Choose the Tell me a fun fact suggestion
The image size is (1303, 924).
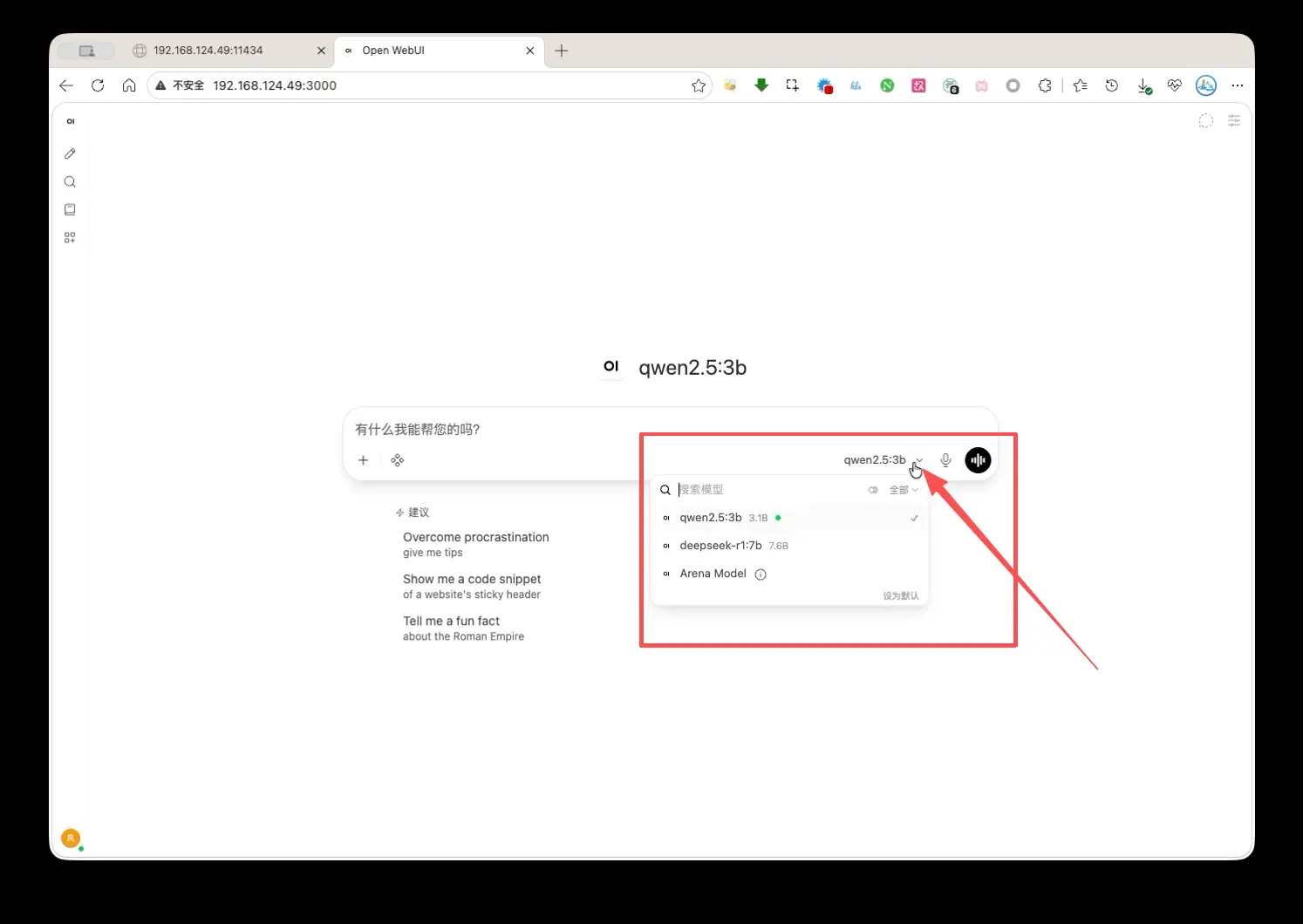click(x=464, y=628)
